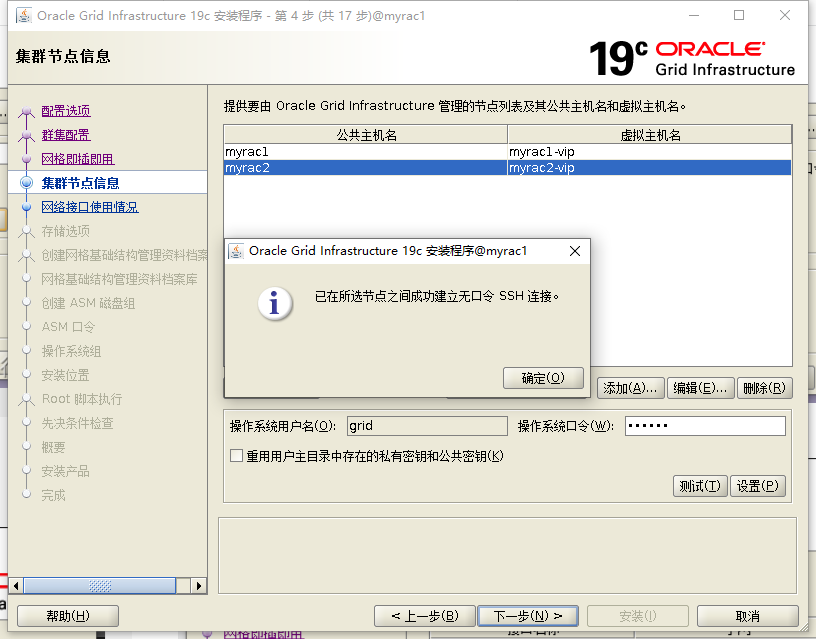Select the 集群节点信息 step
This screenshot has height=639, width=816.
pos(80,183)
